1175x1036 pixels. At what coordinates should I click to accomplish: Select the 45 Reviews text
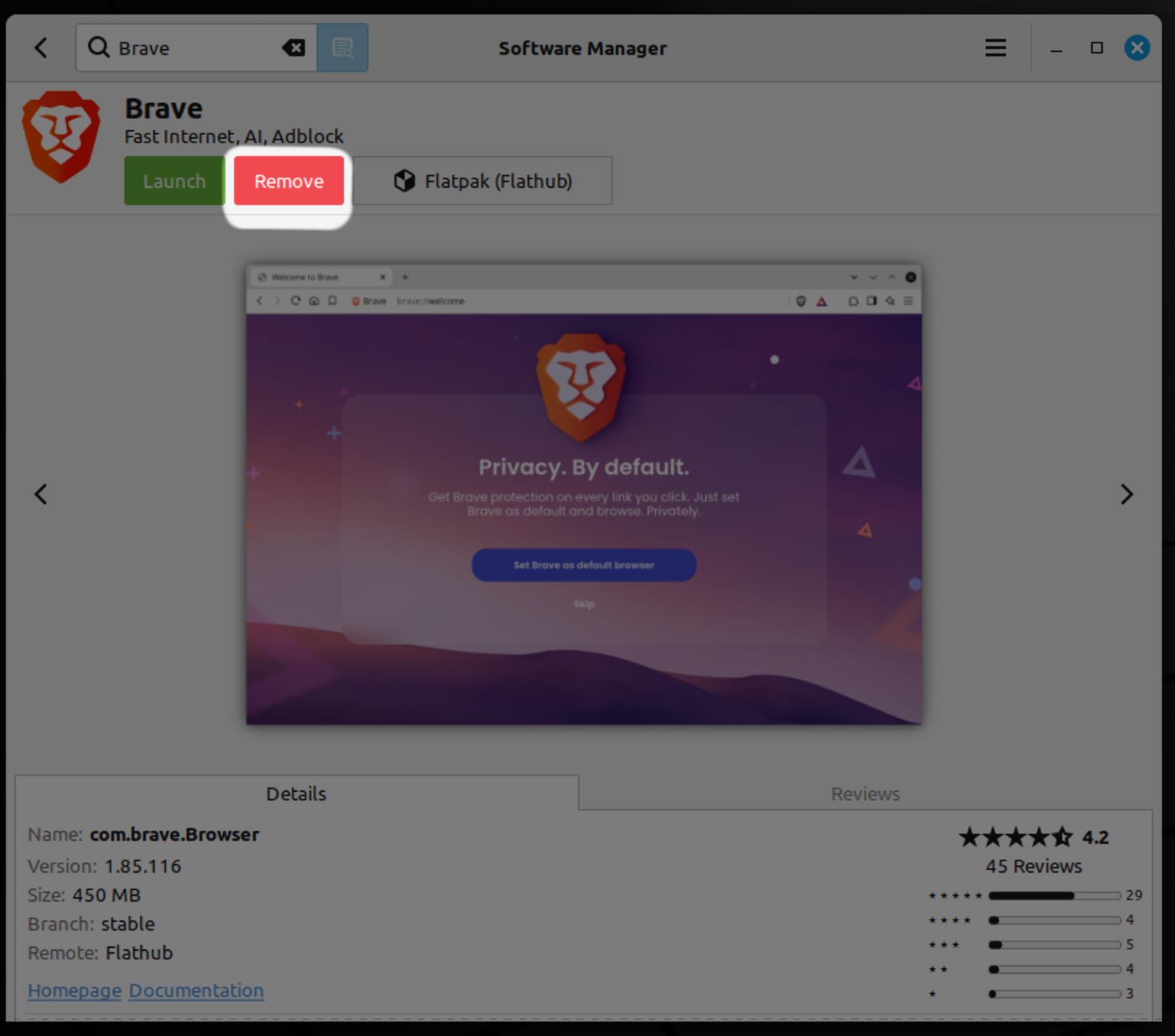click(1033, 866)
